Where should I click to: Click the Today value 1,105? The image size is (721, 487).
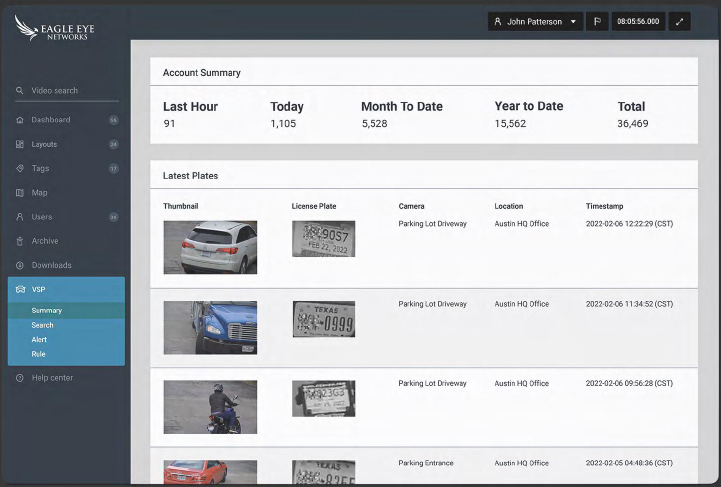pos(283,124)
